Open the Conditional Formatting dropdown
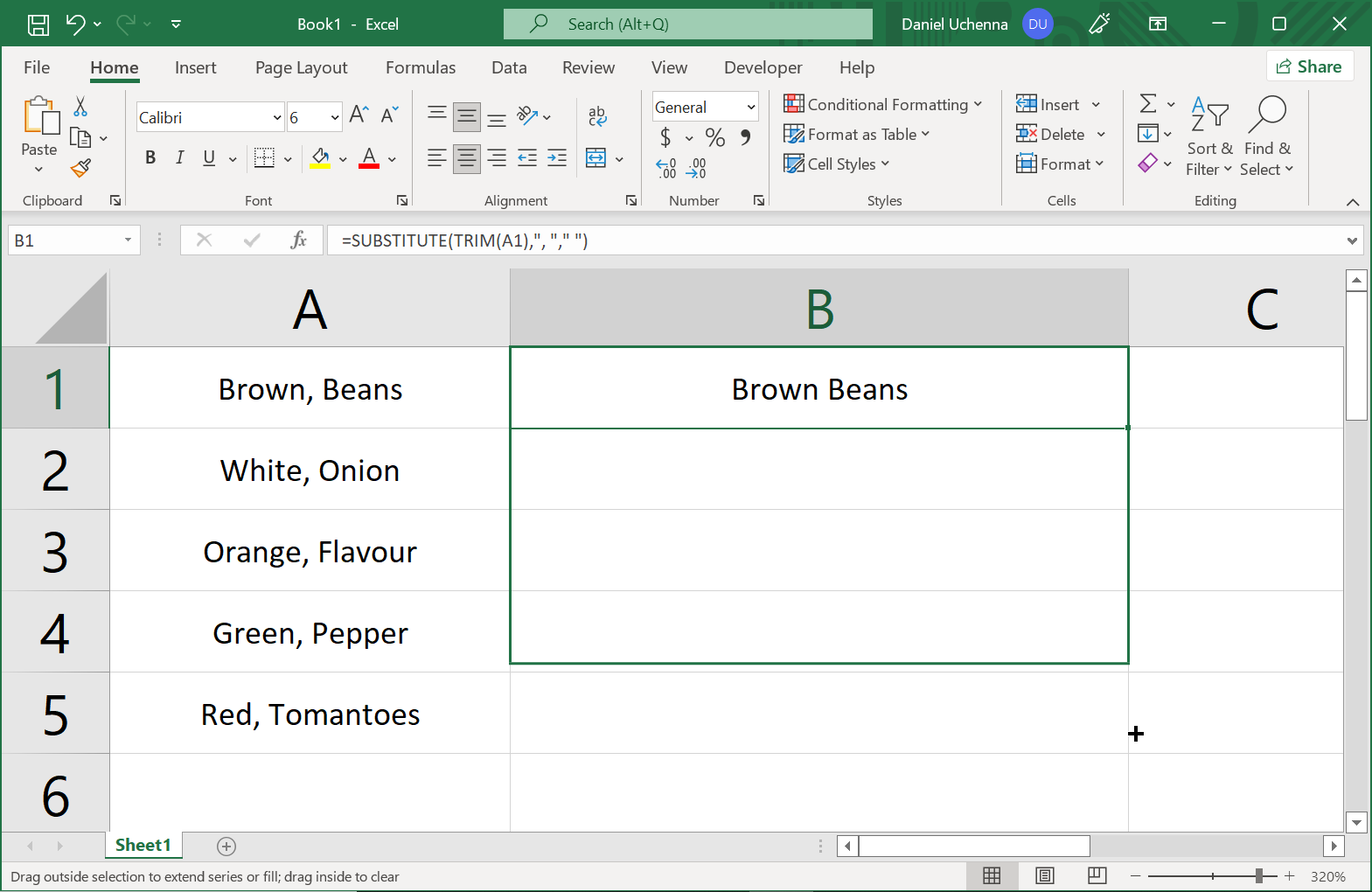The width and height of the screenshot is (1372, 892). pyautogui.click(x=883, y=105)
